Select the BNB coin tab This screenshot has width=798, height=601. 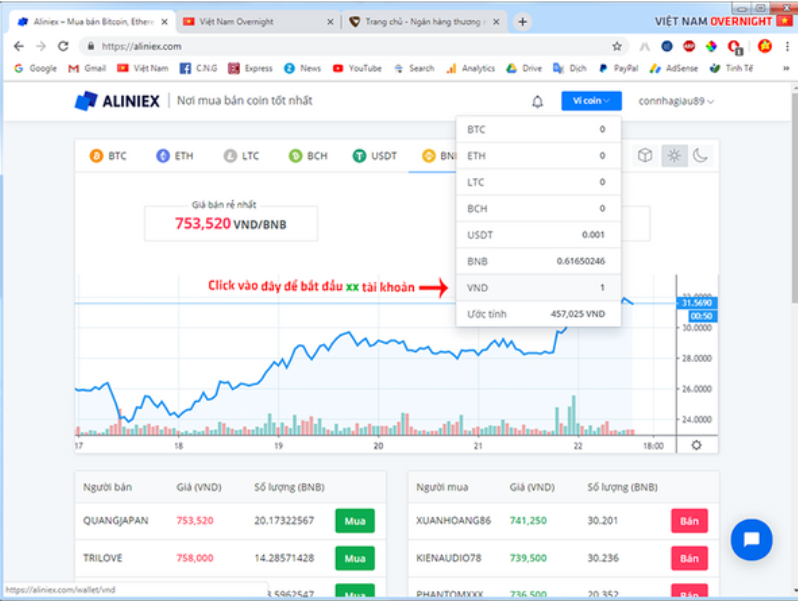(x=439, y=156)
